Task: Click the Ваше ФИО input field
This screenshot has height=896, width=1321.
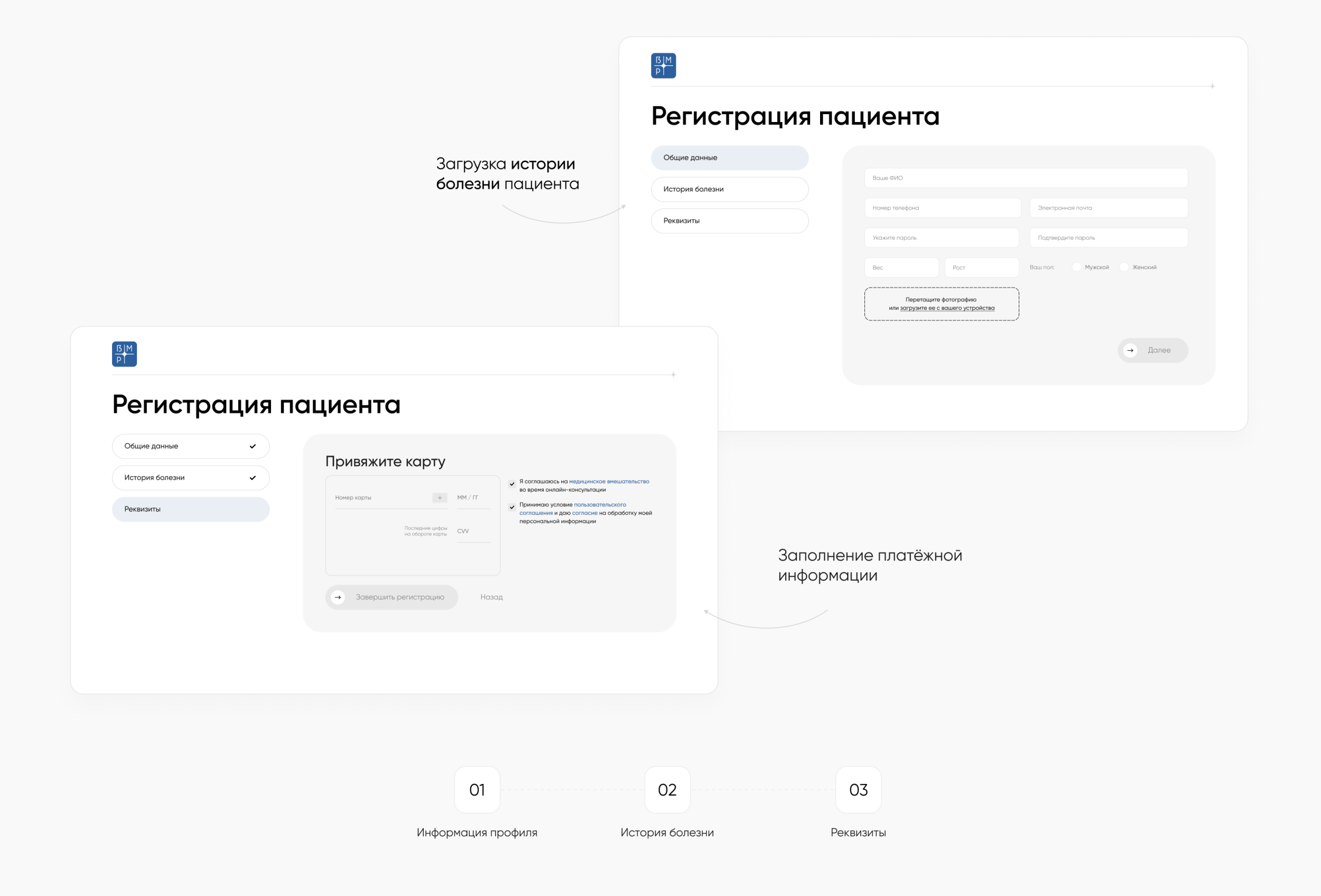Action: pyautogui.click(x=1026, y=178)
